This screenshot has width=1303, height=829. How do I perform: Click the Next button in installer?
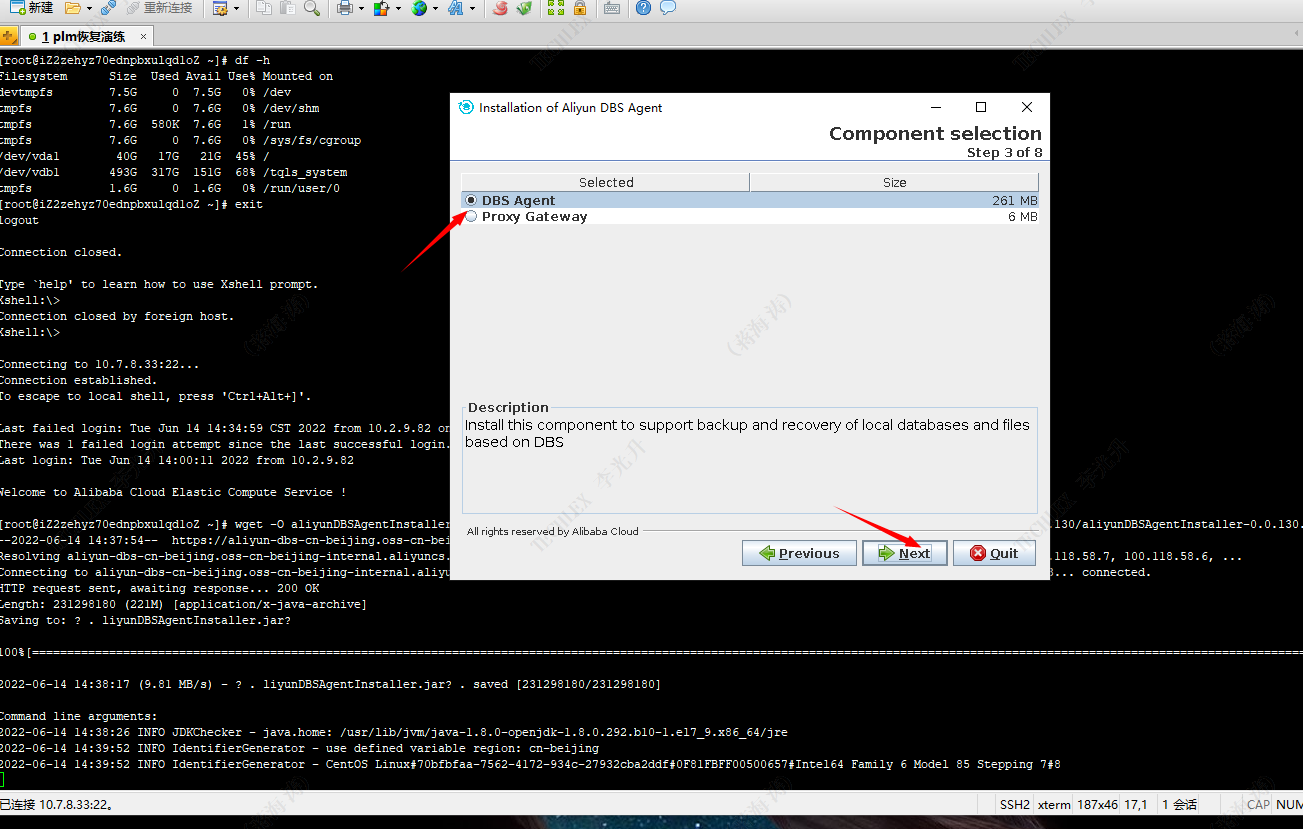[x=904, y=553]
